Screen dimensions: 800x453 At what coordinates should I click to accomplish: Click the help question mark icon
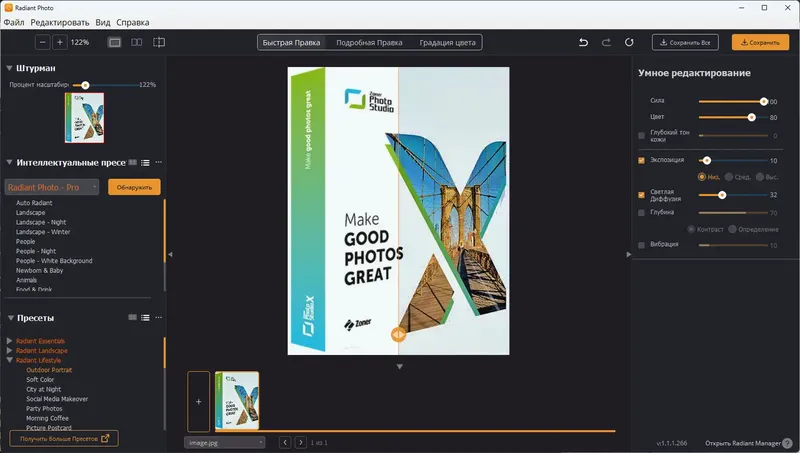point(787,443)
